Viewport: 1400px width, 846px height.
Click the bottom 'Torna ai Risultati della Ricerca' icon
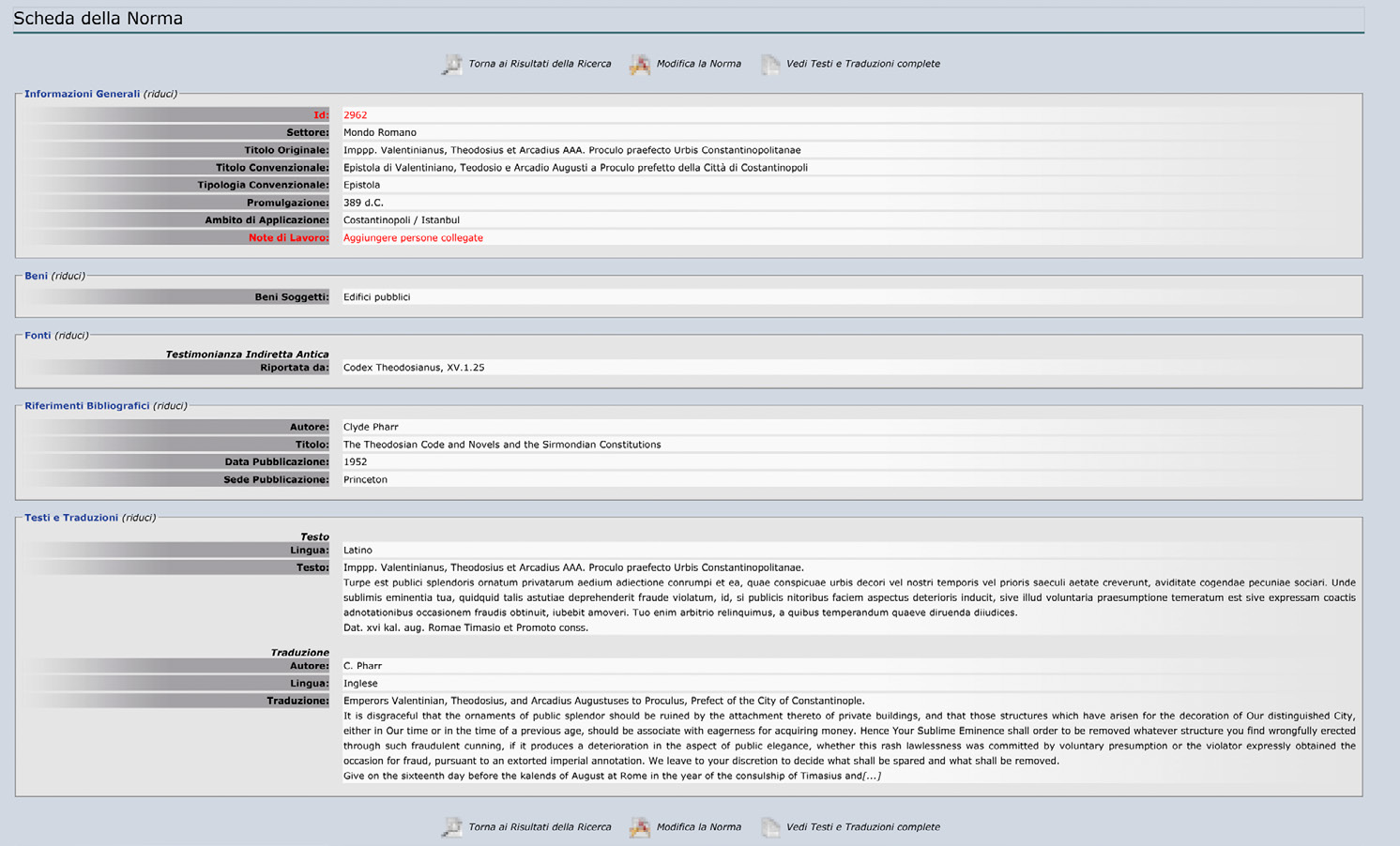point(452,827)
